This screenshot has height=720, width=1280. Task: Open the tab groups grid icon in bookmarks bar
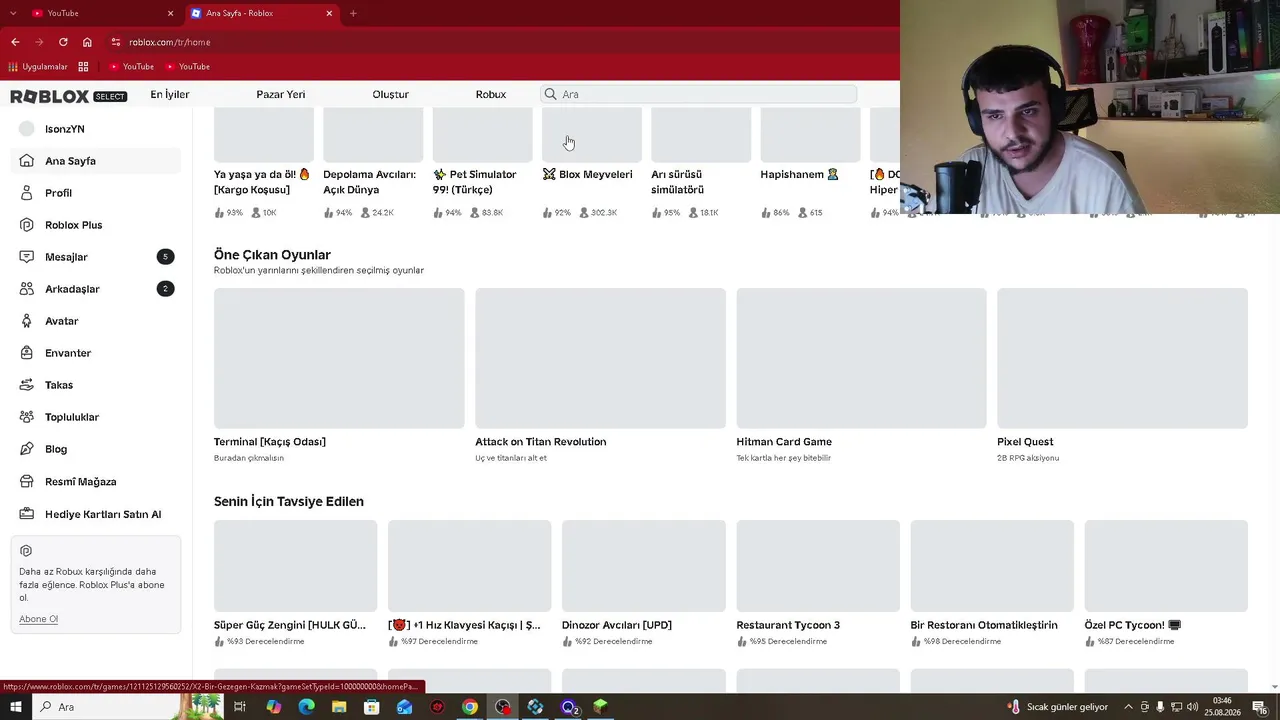coord(83,67)
